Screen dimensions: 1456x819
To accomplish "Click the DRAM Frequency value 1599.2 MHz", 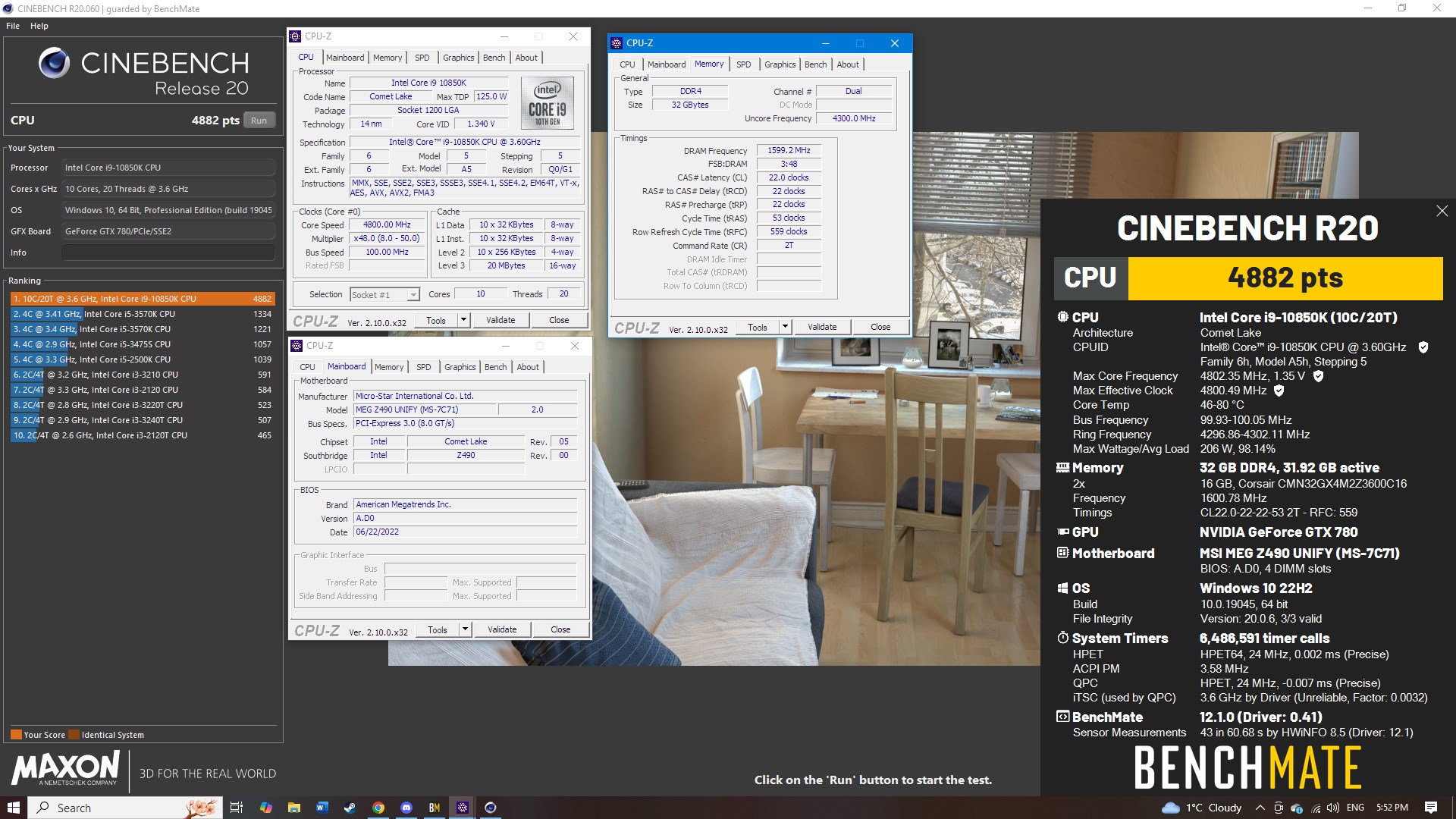I will point(789,150).
